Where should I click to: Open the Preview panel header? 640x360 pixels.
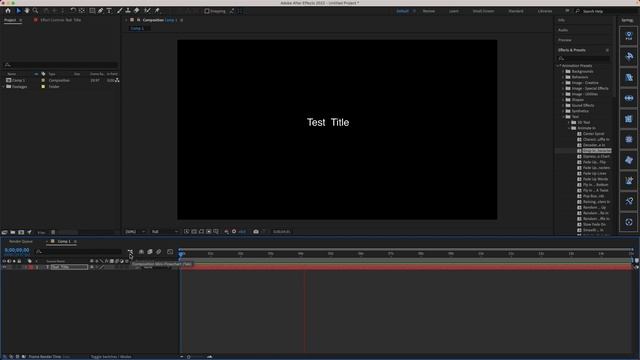[564, 40]
